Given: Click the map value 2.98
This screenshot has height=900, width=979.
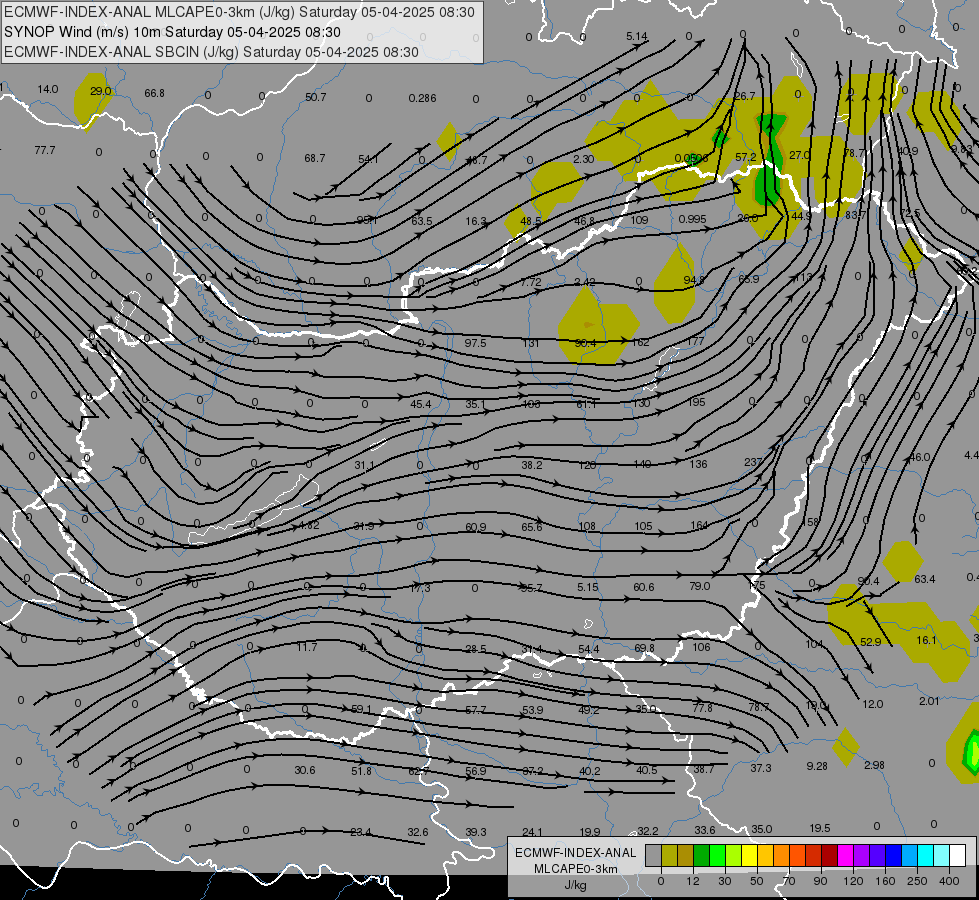Looking at the screenshot, I should pyautogui.click(x=874, y=765).
